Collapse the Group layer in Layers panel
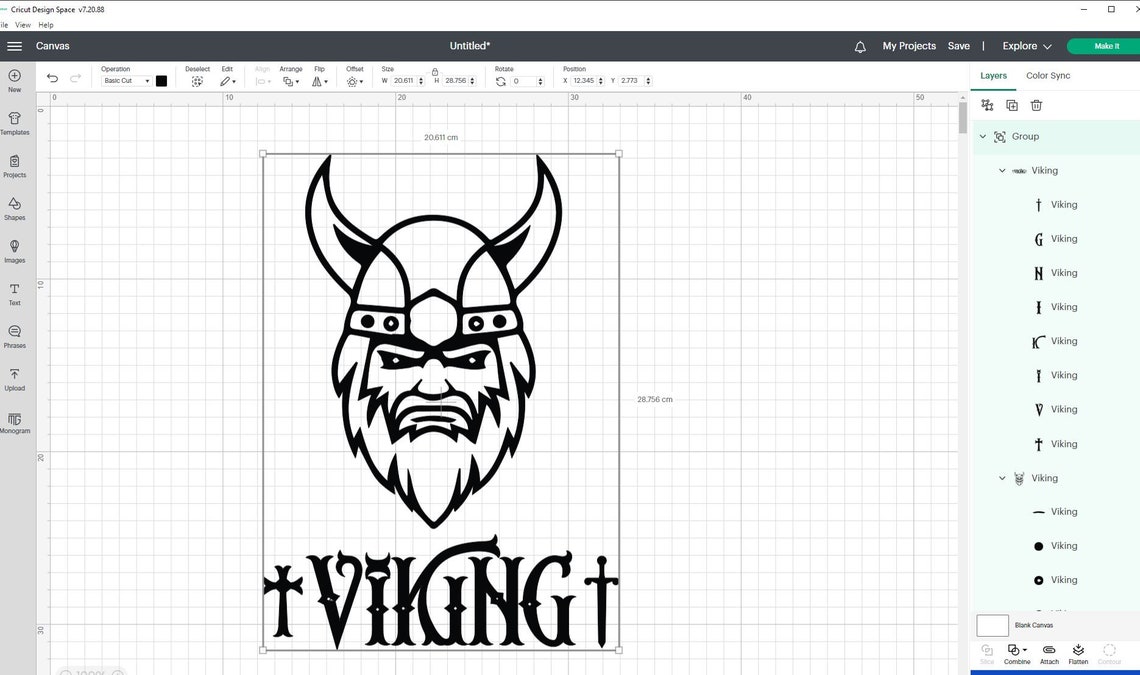Image resolution: width=1140 pixels, height=675 pixels. tap(983, 136)
